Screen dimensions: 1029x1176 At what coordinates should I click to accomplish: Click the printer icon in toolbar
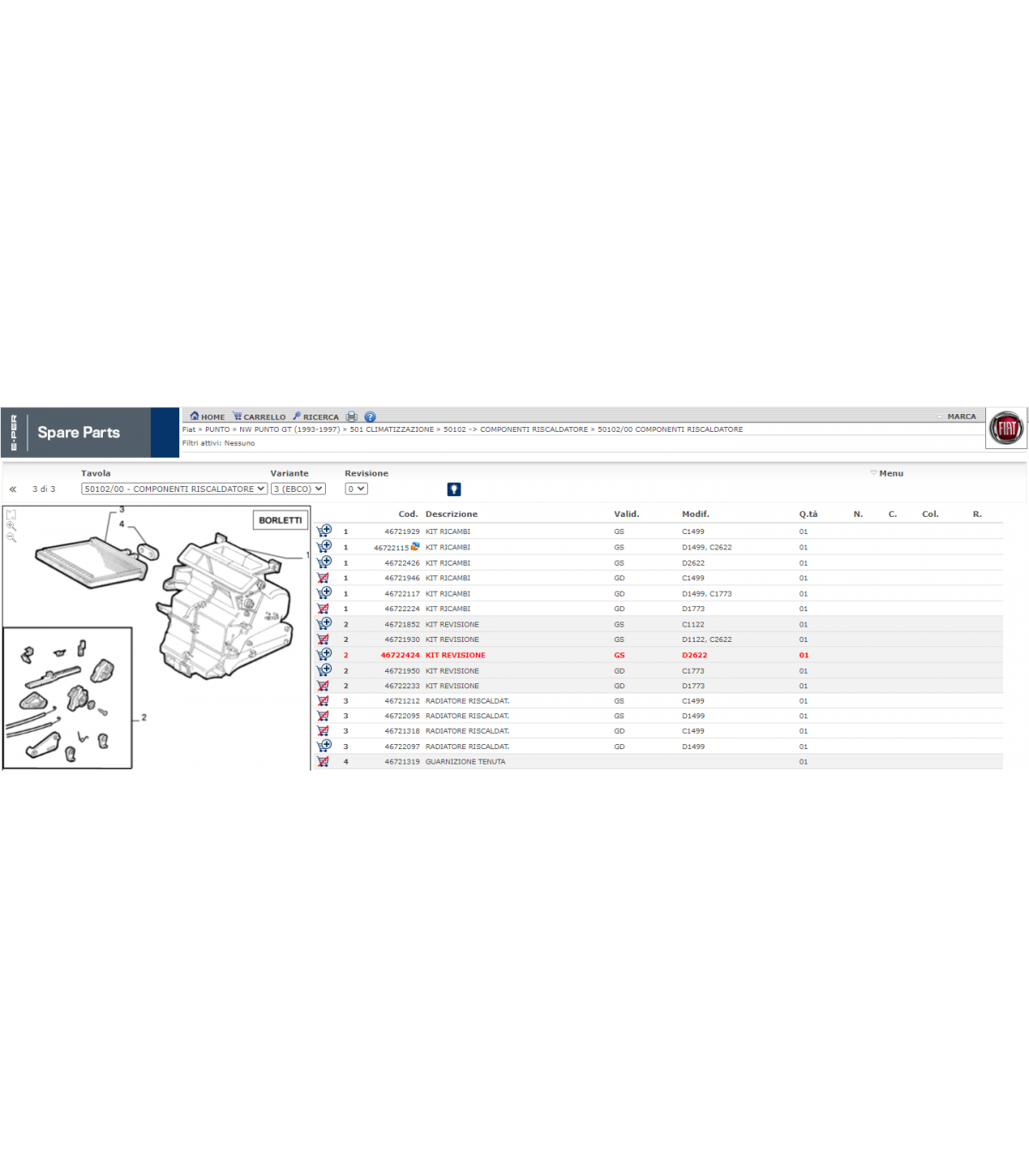pyautogui.click(x=352, y=417)
